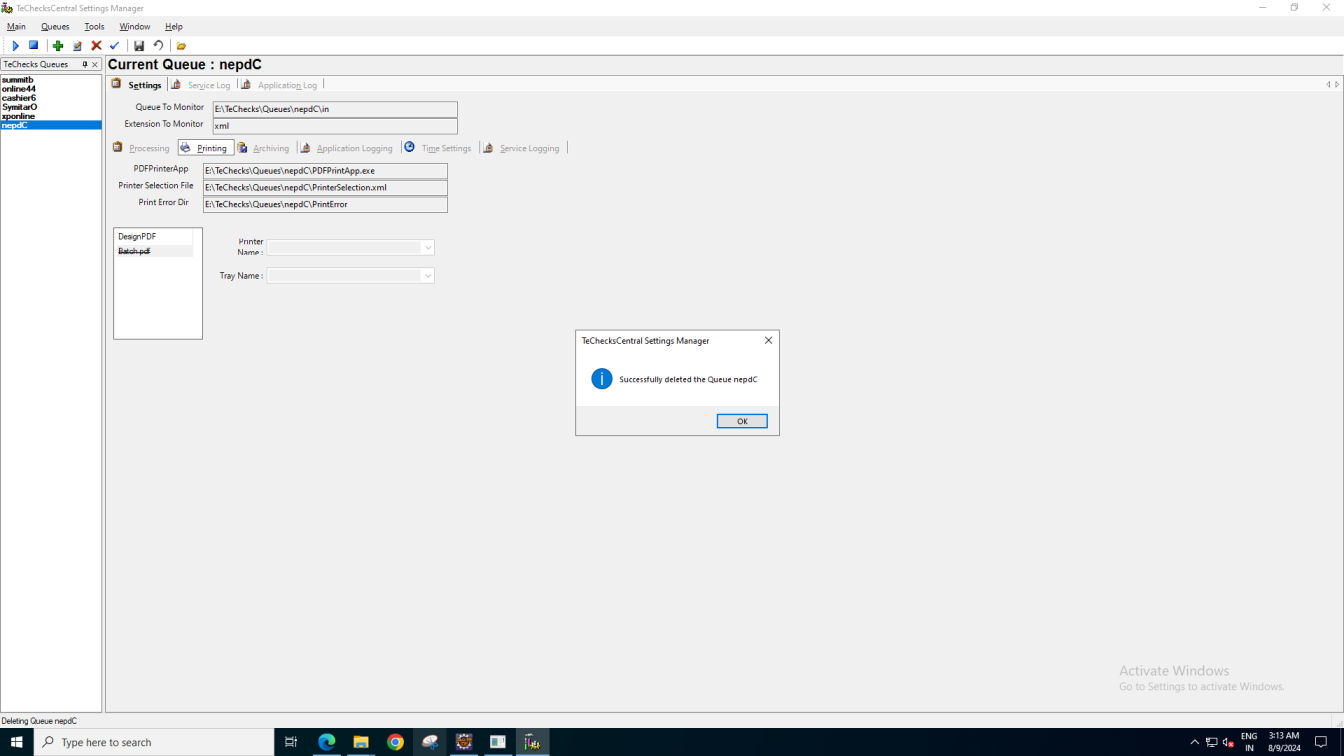Open the Window menu
The image size is (1344, 756).
pyautogui.click(x=134, y=27)
